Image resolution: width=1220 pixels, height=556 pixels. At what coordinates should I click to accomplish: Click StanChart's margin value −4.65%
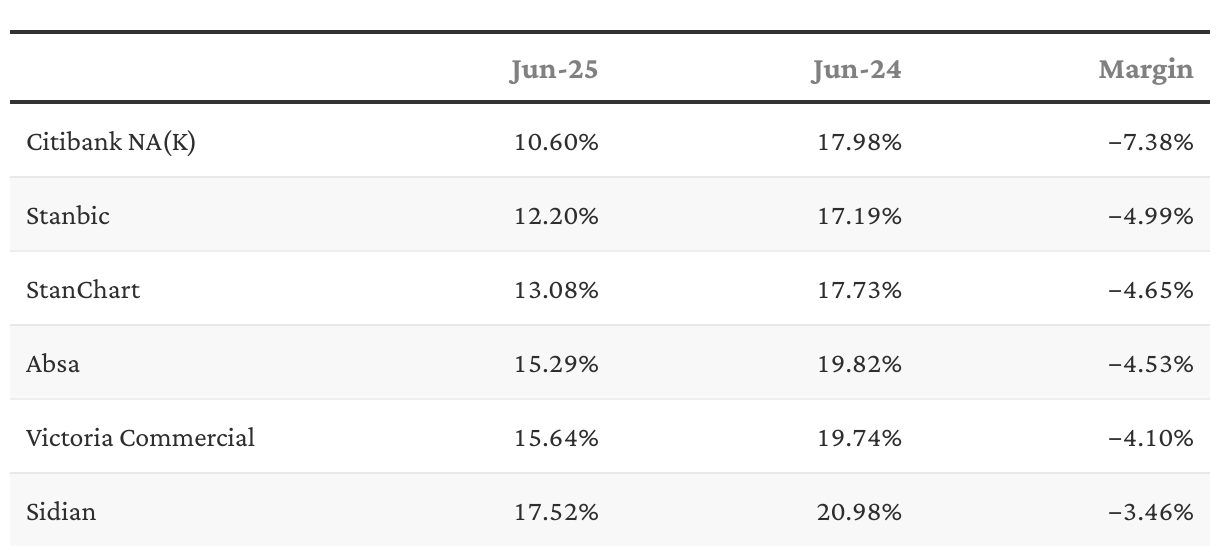pos(1151,290)
